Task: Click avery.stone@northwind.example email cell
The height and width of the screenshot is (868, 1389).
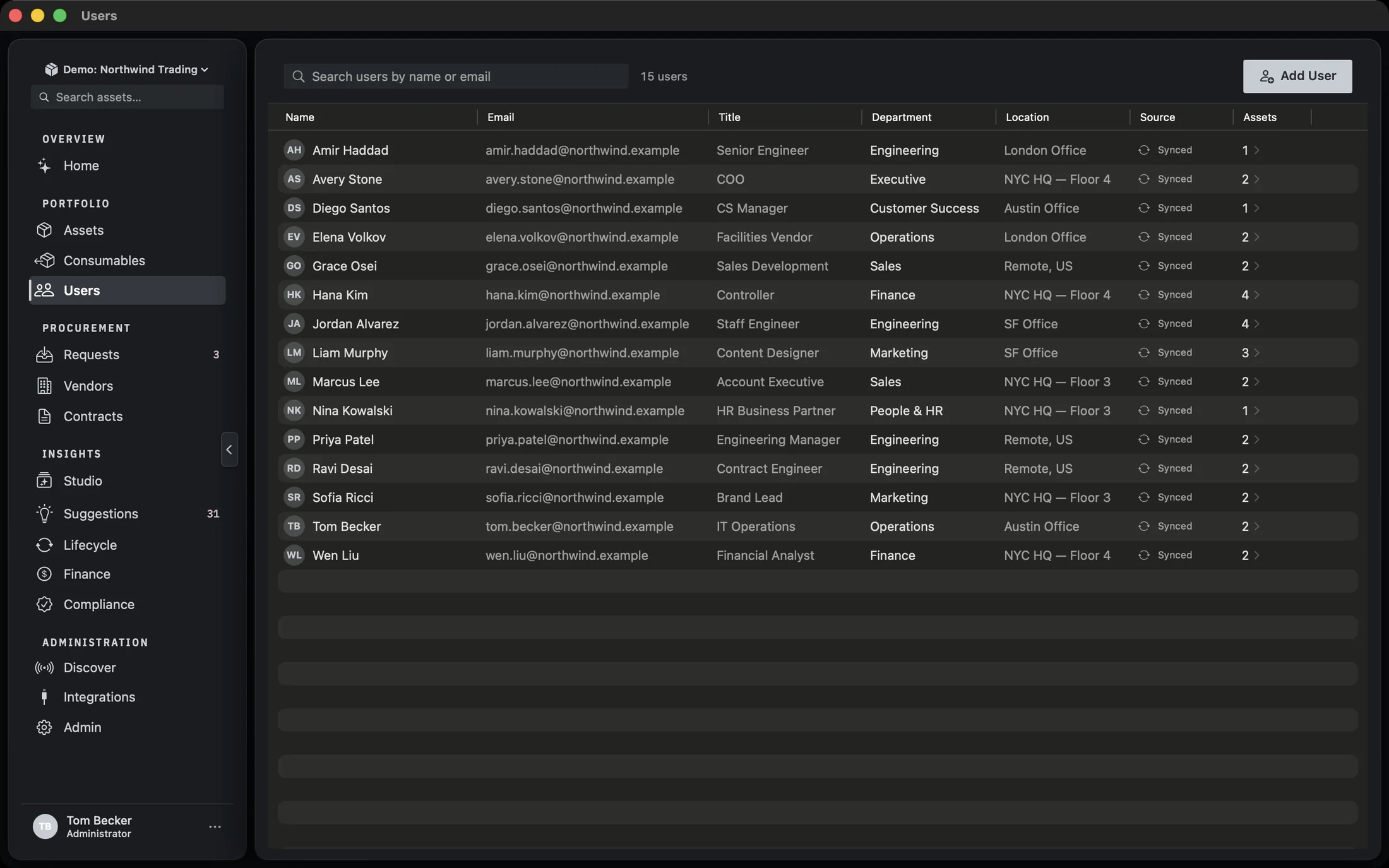Action: [580, 179]
